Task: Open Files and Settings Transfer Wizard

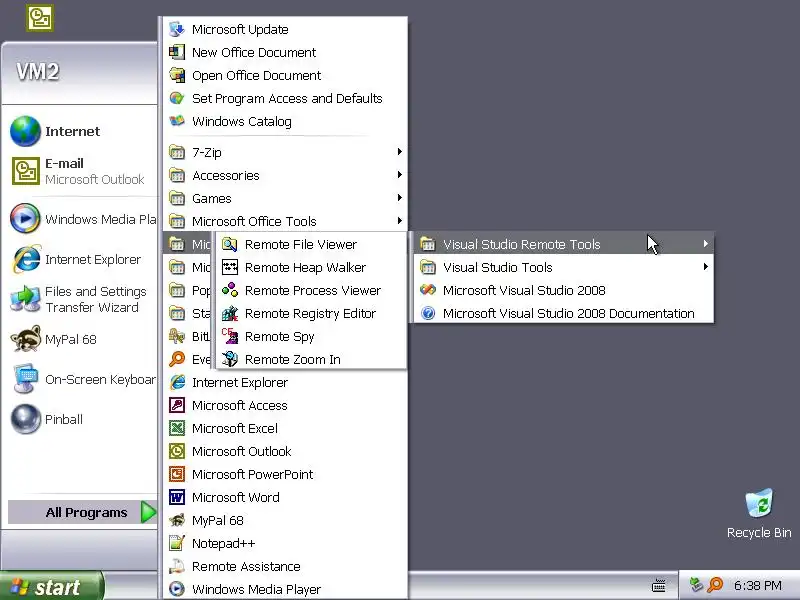Action: (x=81, y=299)
